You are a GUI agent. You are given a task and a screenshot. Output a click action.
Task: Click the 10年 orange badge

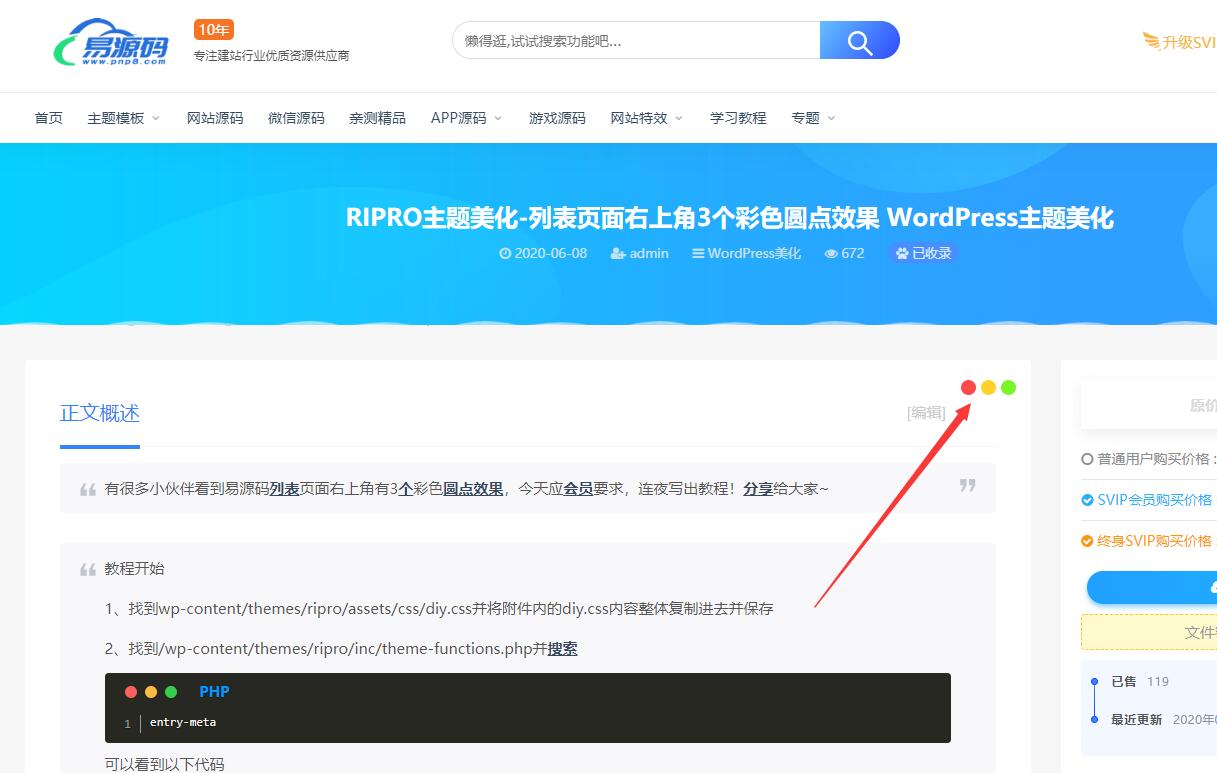pyautogui.click(x=214, y=30)
